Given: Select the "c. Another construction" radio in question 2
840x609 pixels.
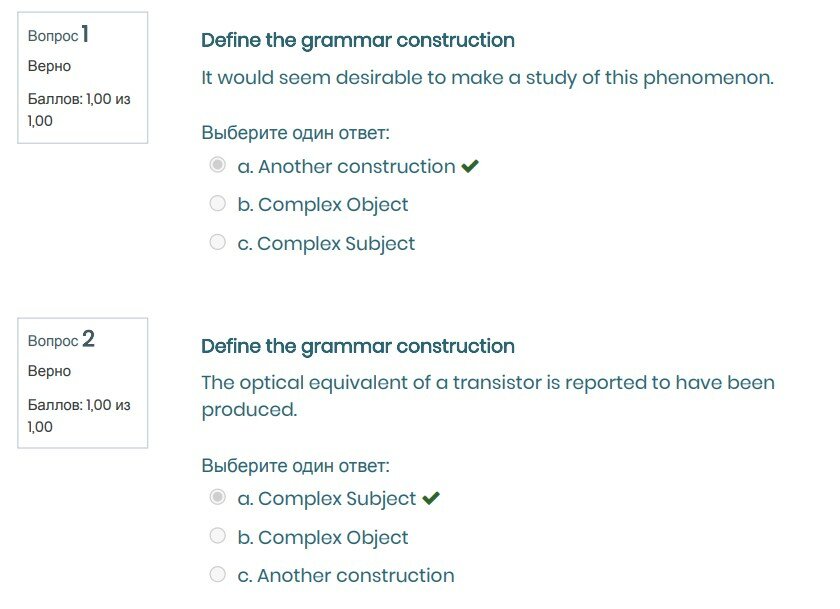Looking at the screenshot, I should 217,574.
